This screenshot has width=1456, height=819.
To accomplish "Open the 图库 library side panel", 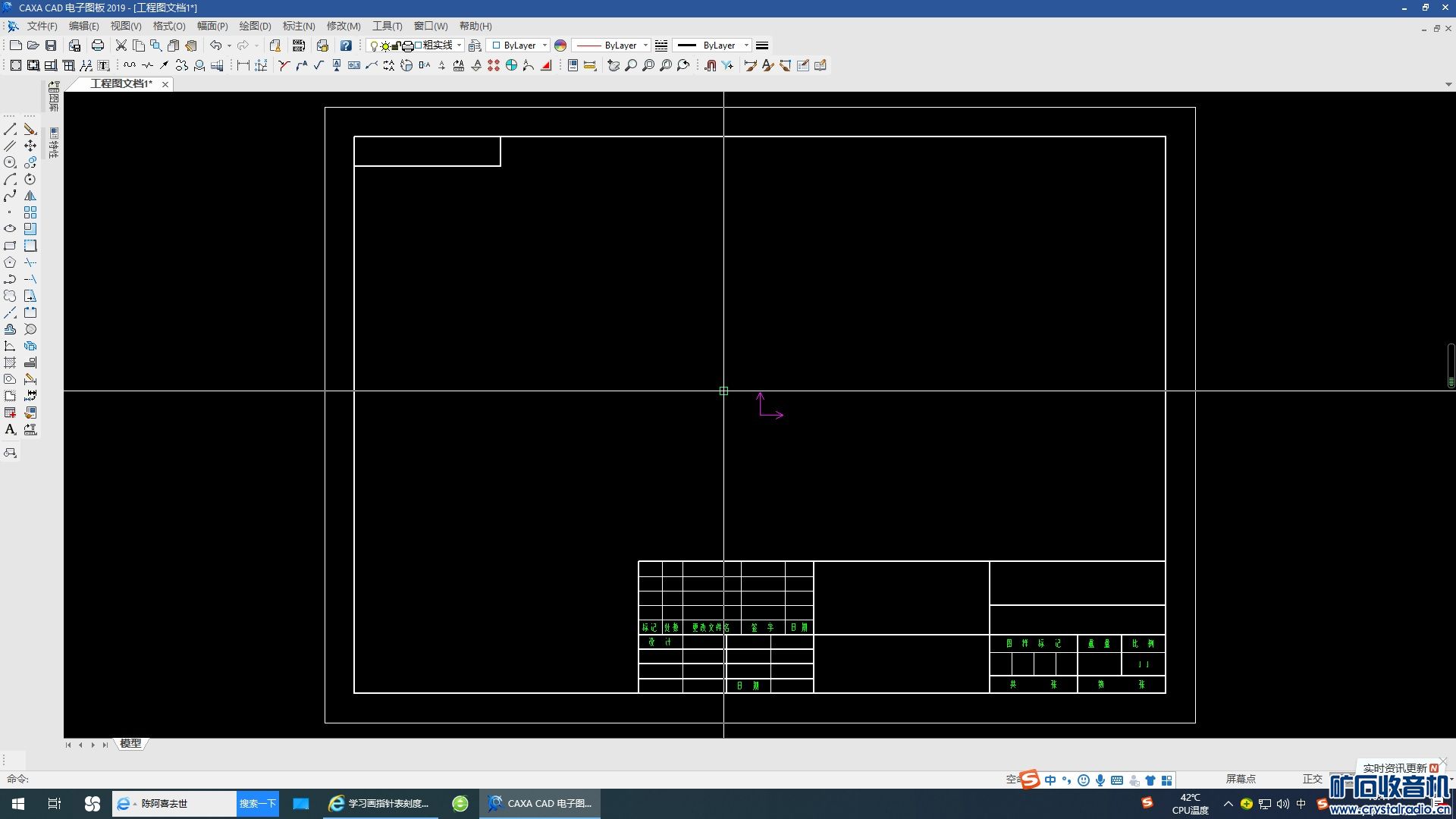I will 54,97.
